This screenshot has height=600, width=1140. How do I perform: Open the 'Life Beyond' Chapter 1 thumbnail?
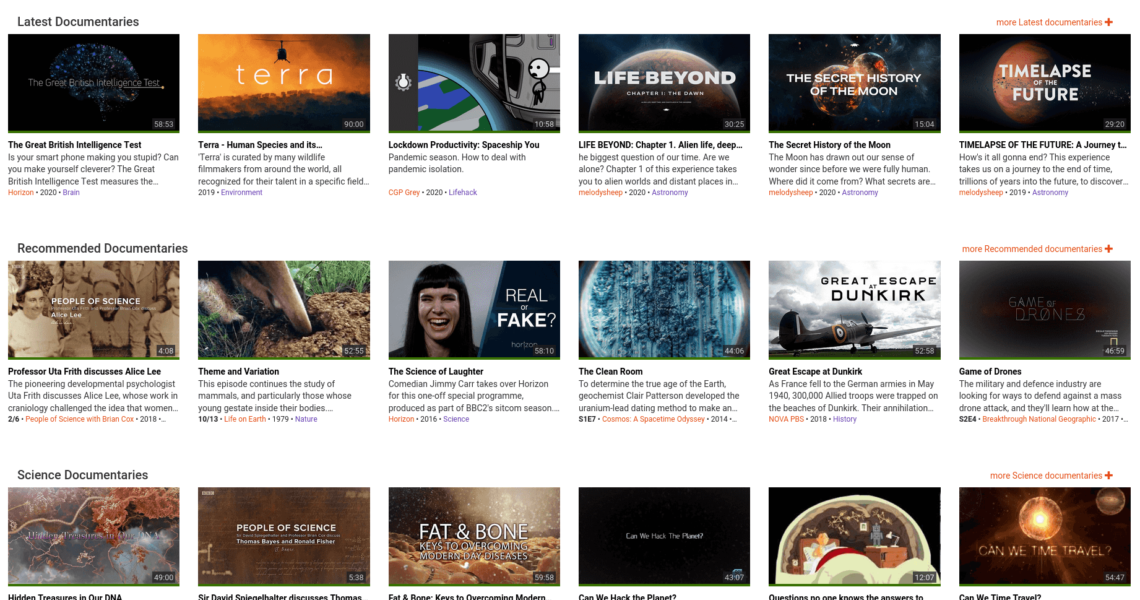(664, 83)
